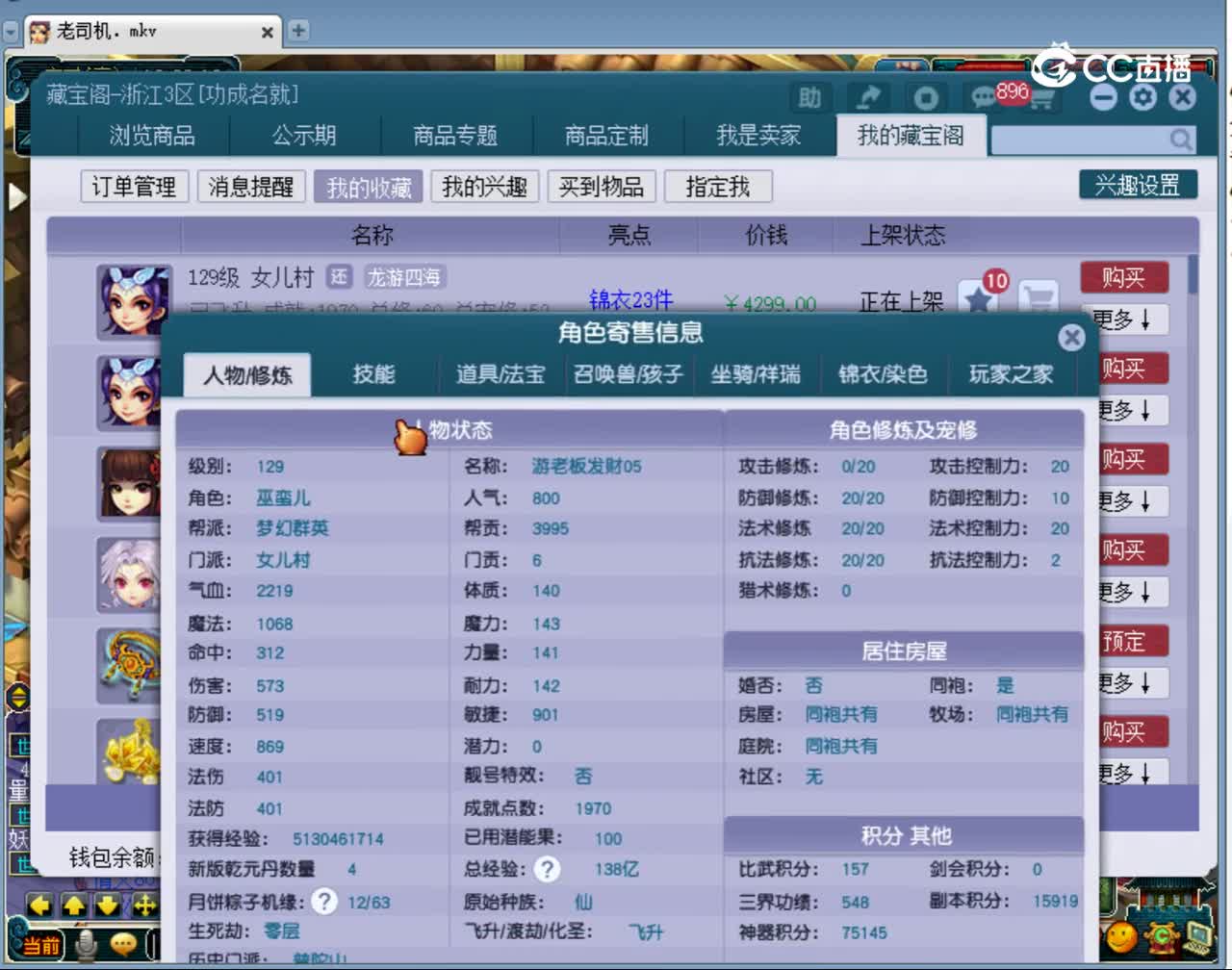1232x970 pixels.
Task: Switch to 我是卖家 tab
Action: tap(758, 136)
